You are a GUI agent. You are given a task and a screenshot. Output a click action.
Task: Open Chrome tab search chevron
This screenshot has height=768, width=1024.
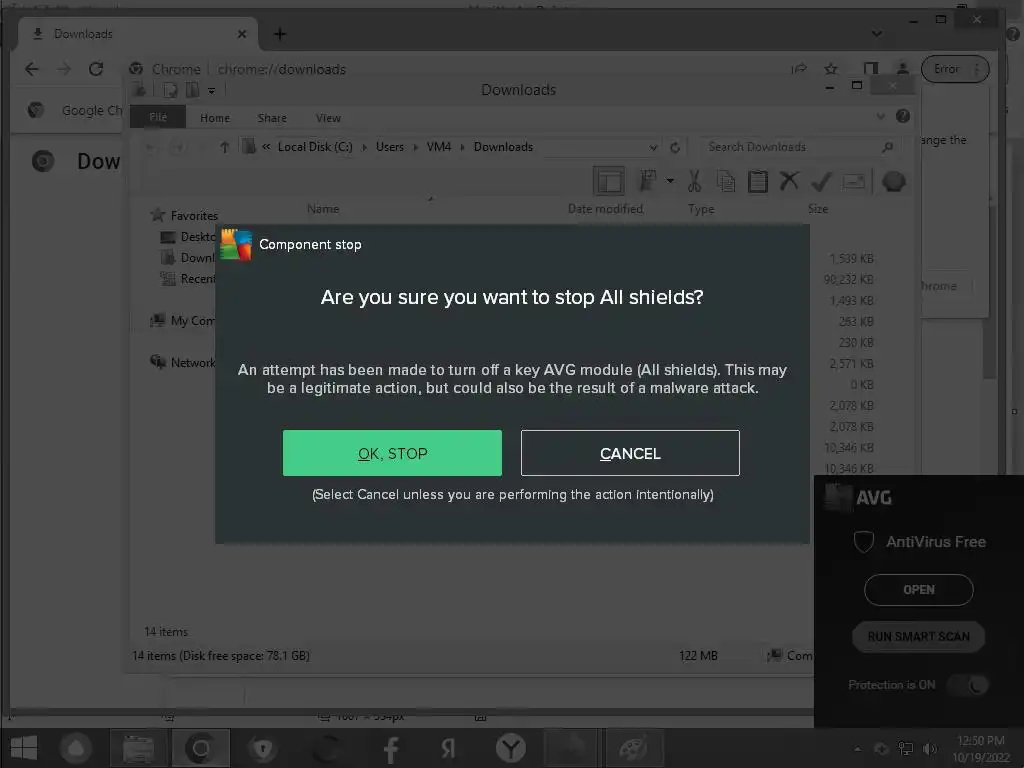[x=876, y=33]
